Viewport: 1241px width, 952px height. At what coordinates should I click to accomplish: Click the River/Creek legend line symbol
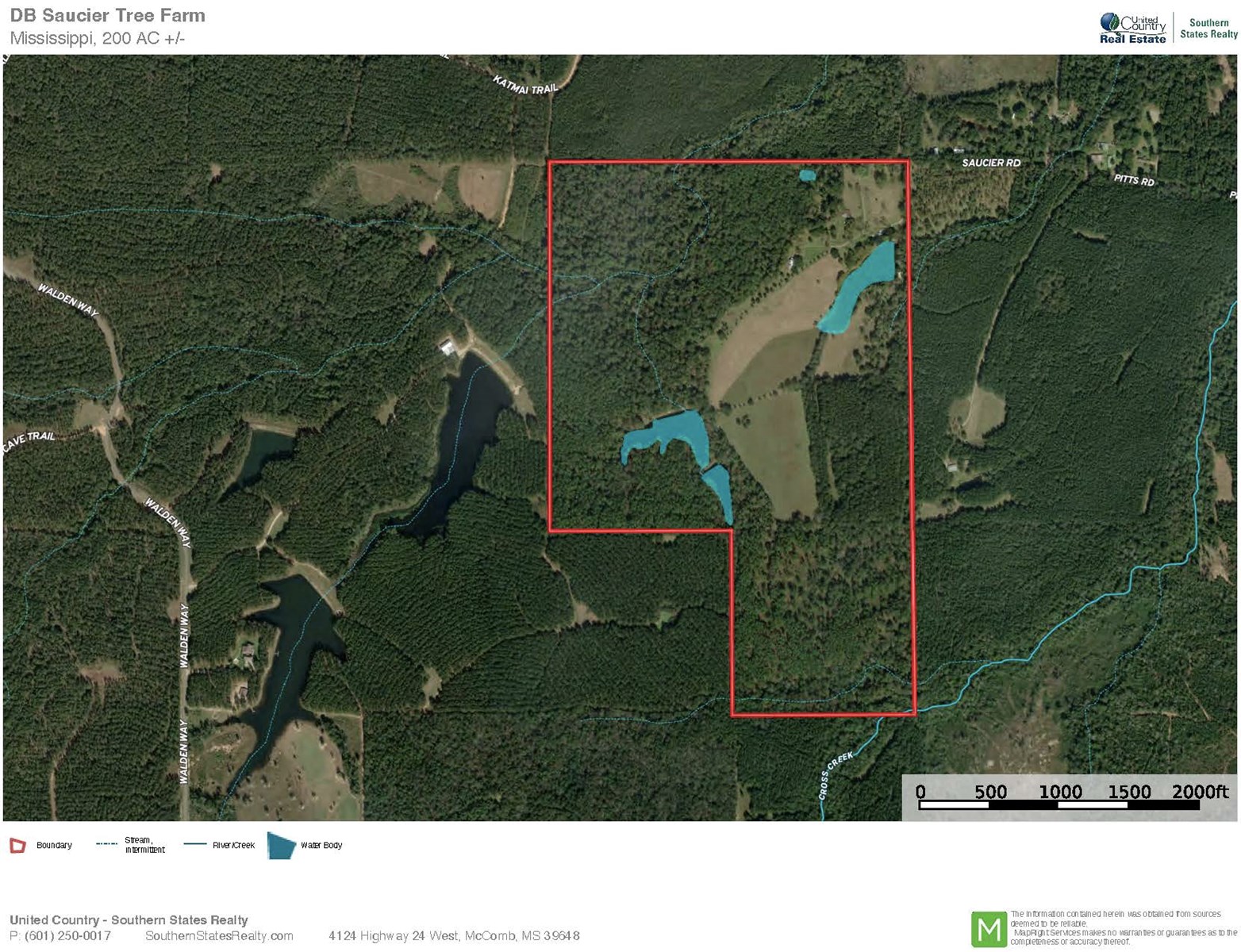(x=195, y=845)
